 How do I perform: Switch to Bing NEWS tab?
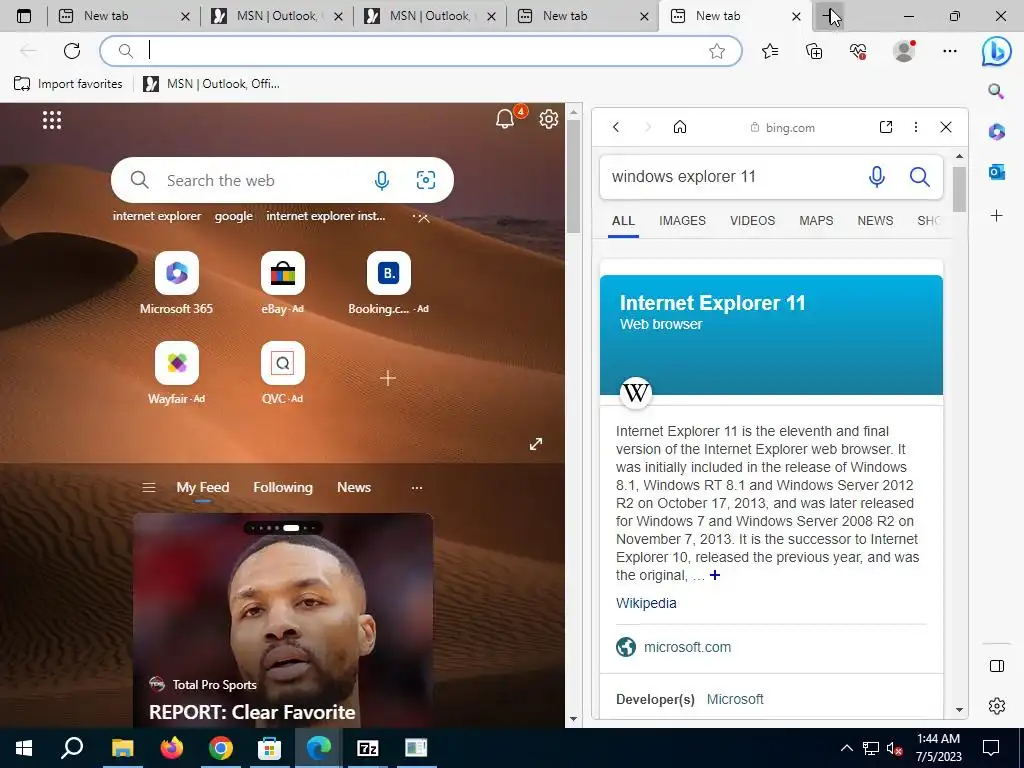[875, 221]
